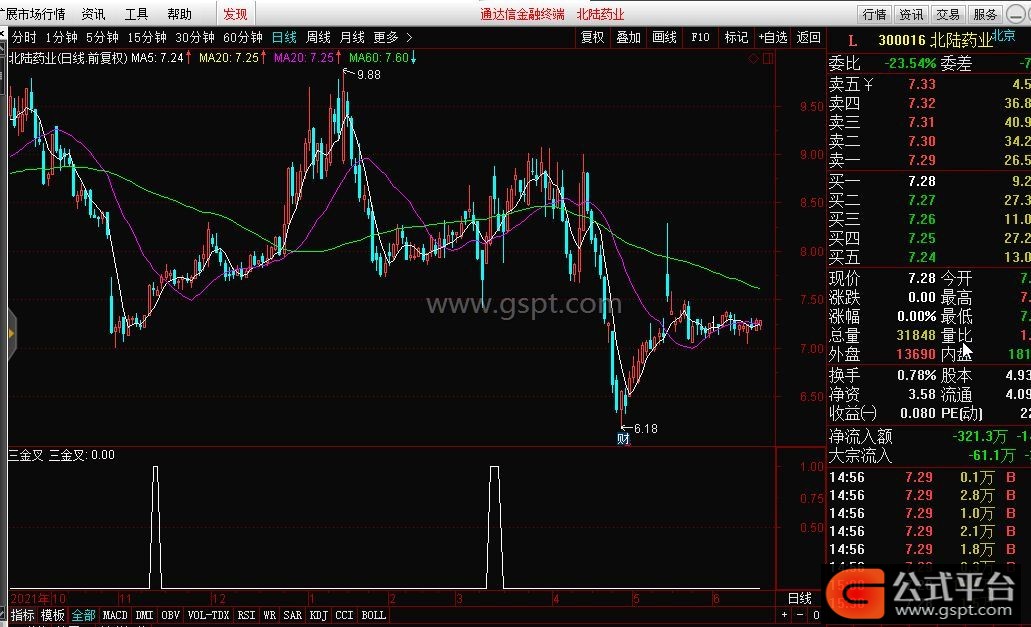Switch indicator to CCI

tap(344, 615)
